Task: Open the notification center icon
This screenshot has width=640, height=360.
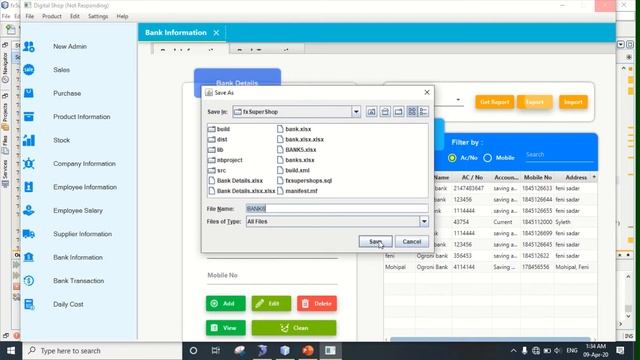Action: pyautogui.click(x=620, y=351)
